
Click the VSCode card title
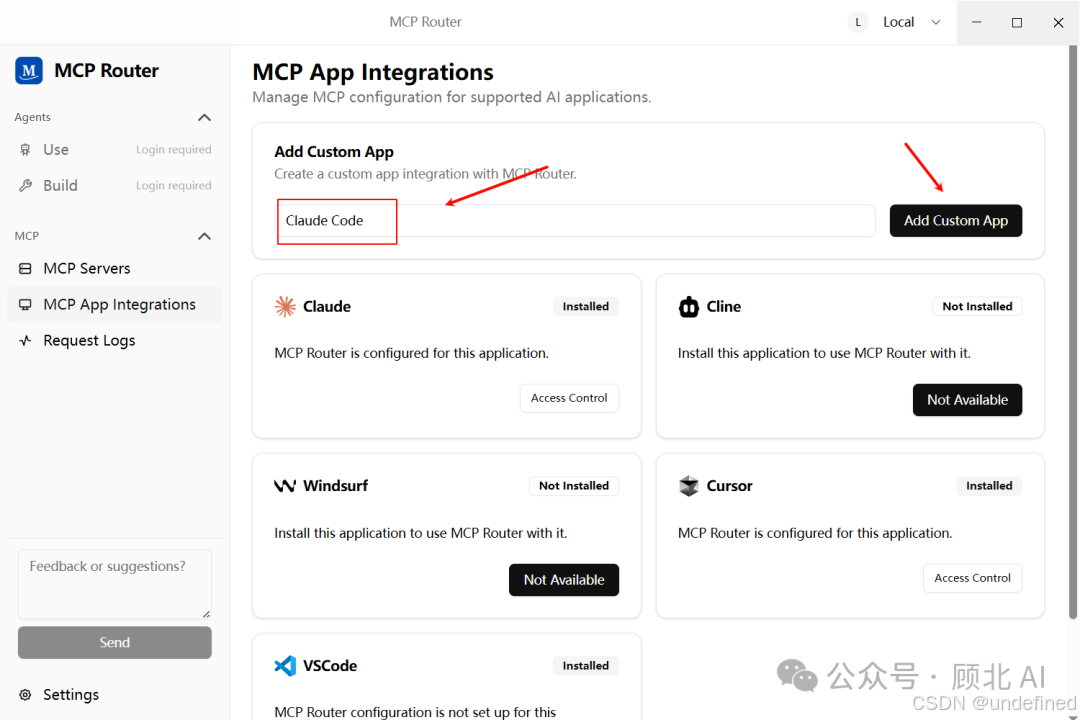[x=330, y=666]
